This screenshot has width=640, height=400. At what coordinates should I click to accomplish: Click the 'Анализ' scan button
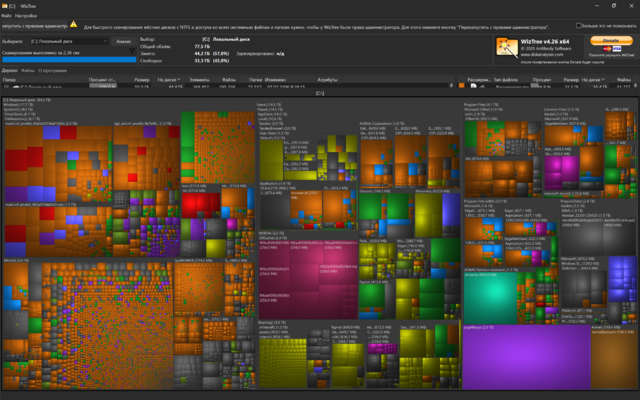[123, 41]
